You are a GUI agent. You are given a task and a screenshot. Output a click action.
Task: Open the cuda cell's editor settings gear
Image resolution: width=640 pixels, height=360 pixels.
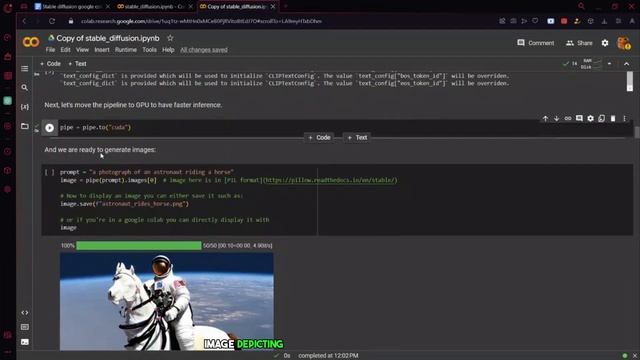590,118
